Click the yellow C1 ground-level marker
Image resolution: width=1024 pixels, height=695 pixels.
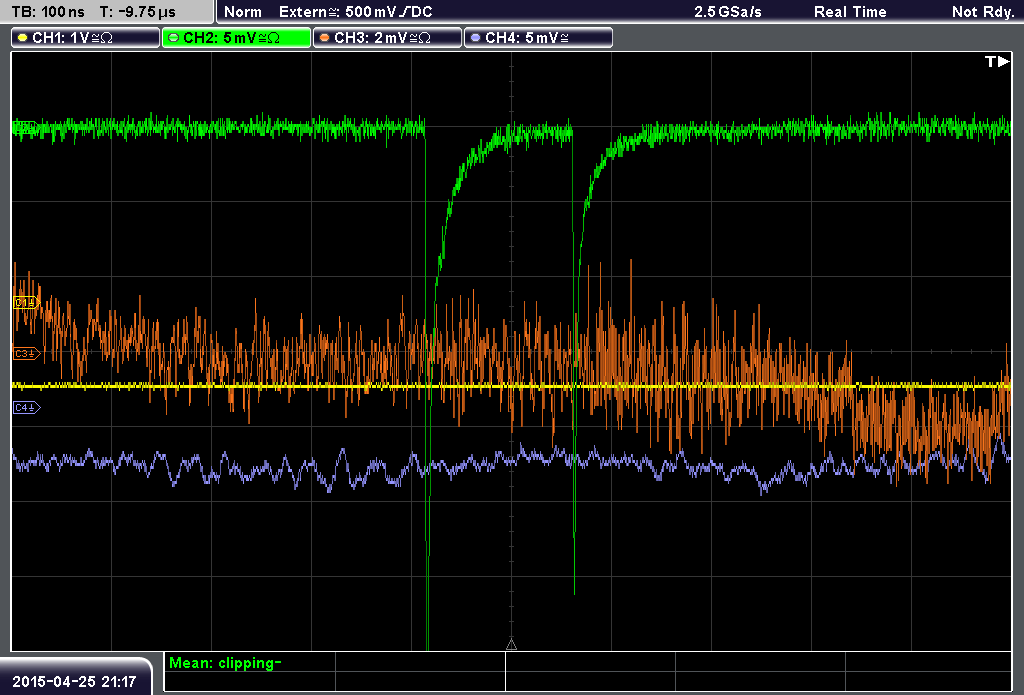tap(26, 302)
